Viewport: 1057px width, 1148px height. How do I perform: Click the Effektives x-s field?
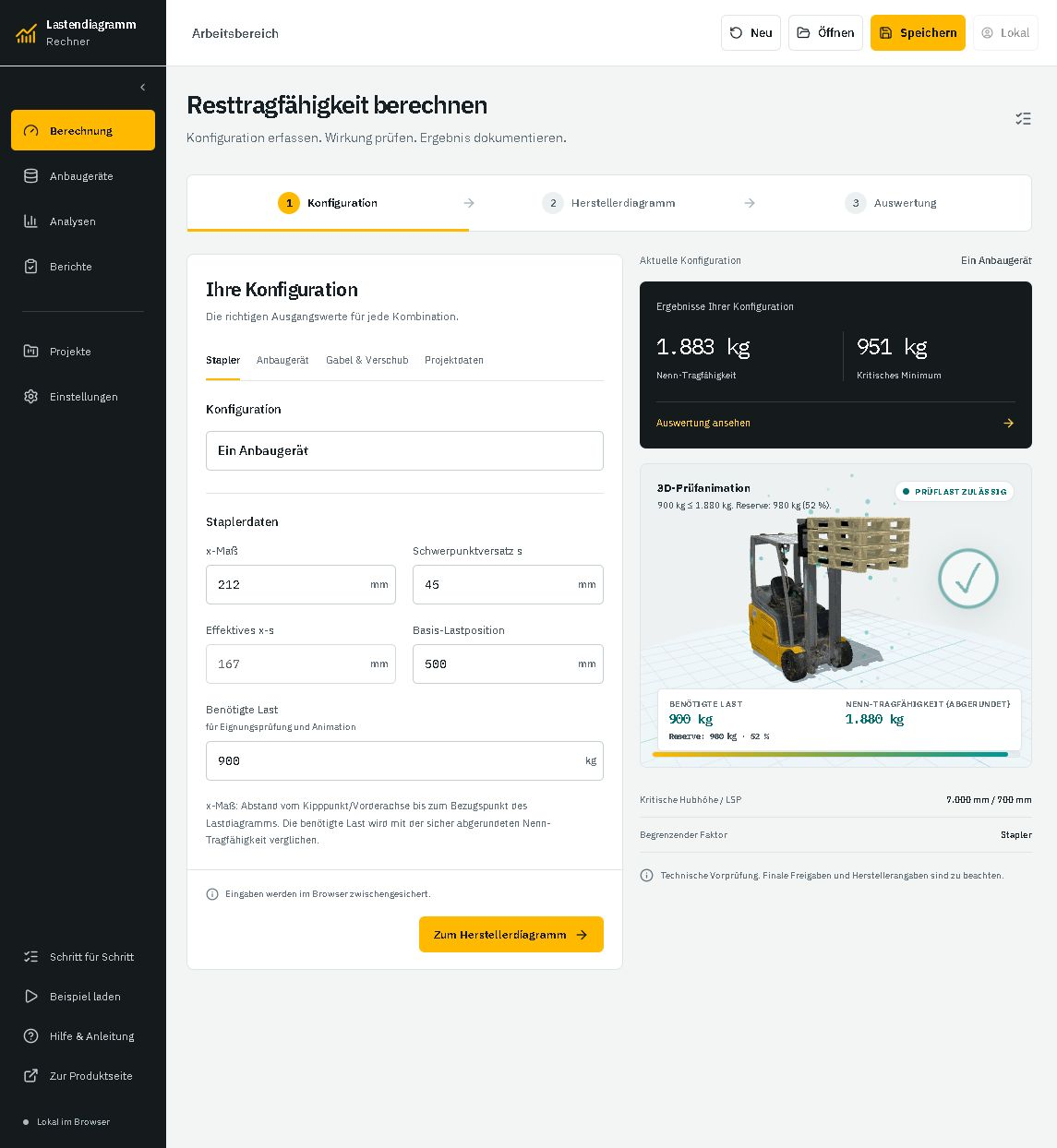301,664
